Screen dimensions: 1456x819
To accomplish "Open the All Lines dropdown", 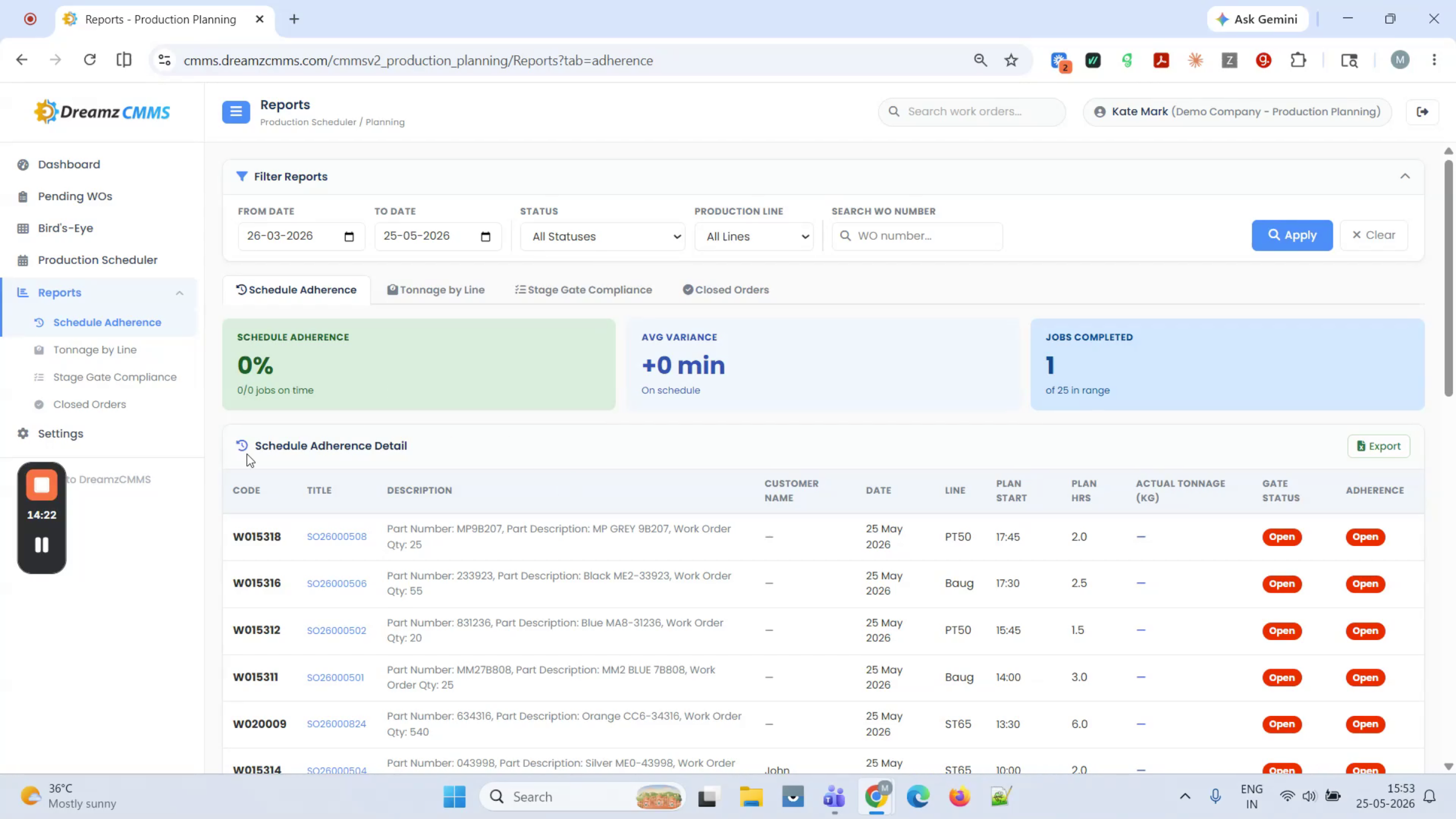I will pos(753,237).
